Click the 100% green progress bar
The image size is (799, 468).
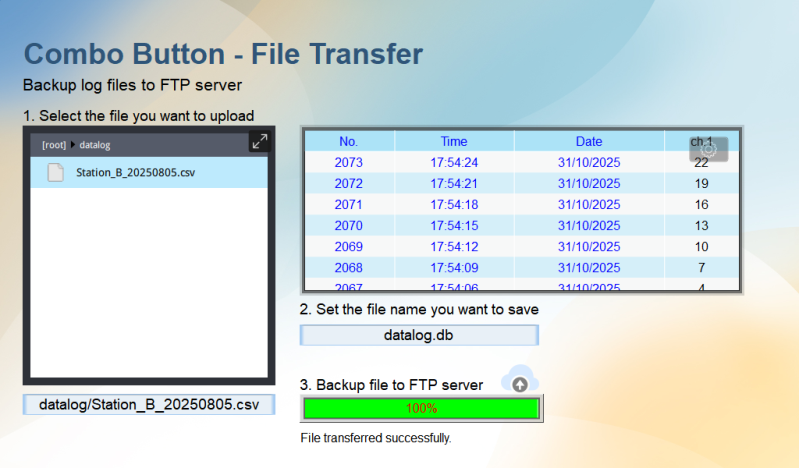point(421,408)
